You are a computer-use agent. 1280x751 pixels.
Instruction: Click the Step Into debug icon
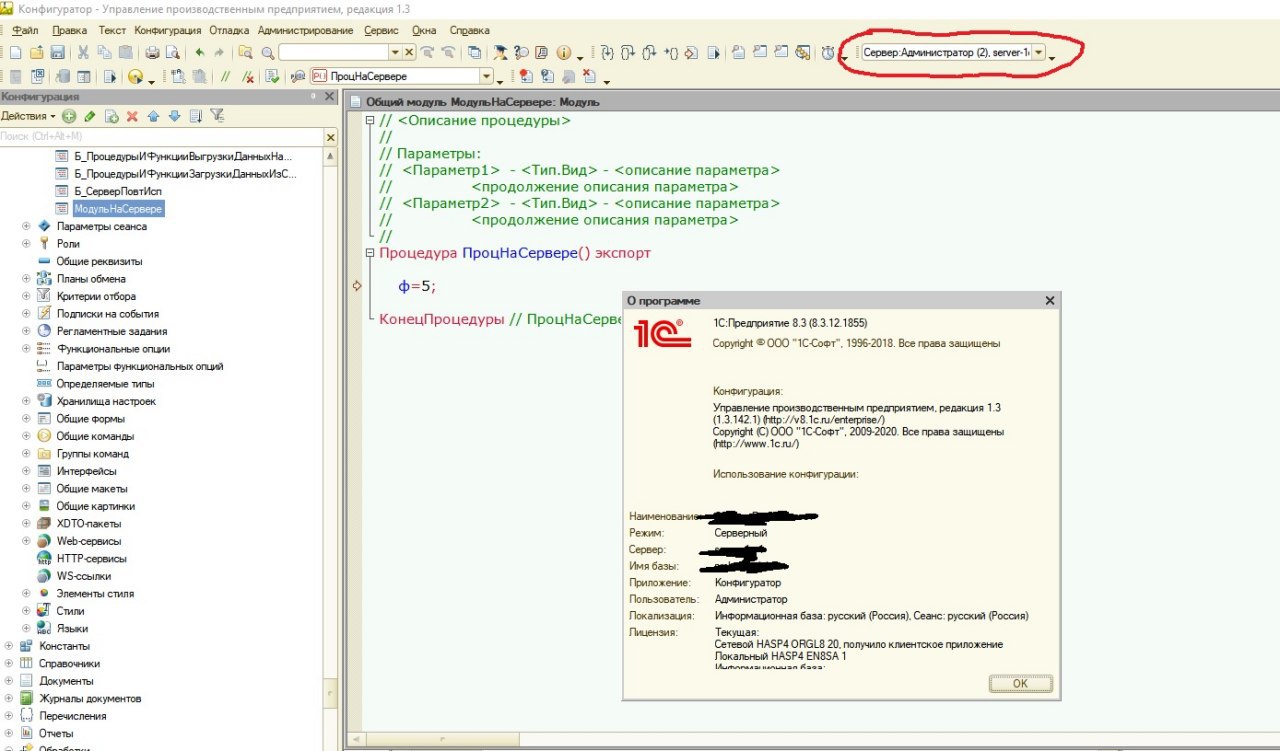pos(608,52)
